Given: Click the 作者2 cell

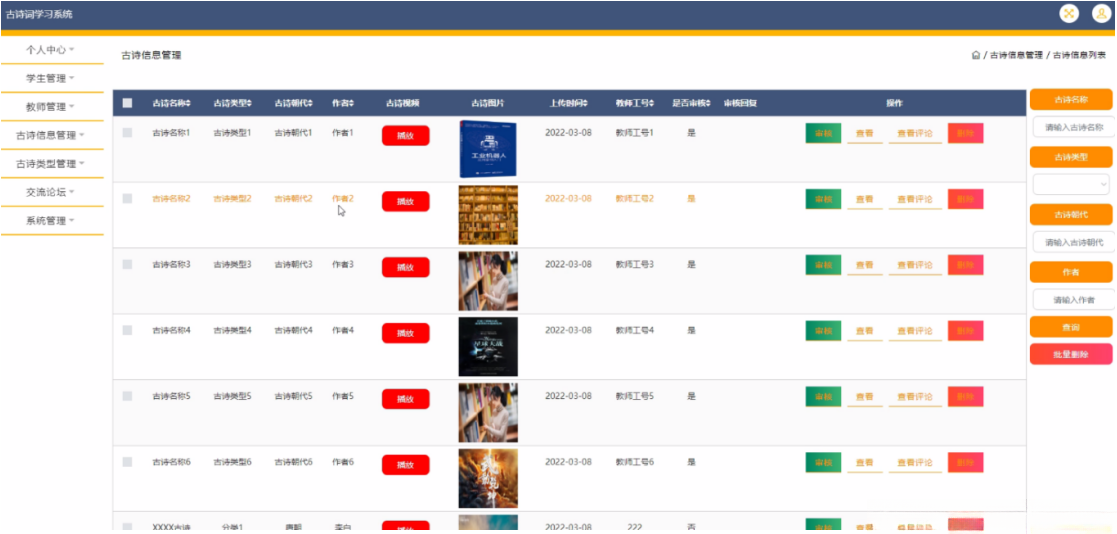Looking at the screenshot, I should click(343, 199).
